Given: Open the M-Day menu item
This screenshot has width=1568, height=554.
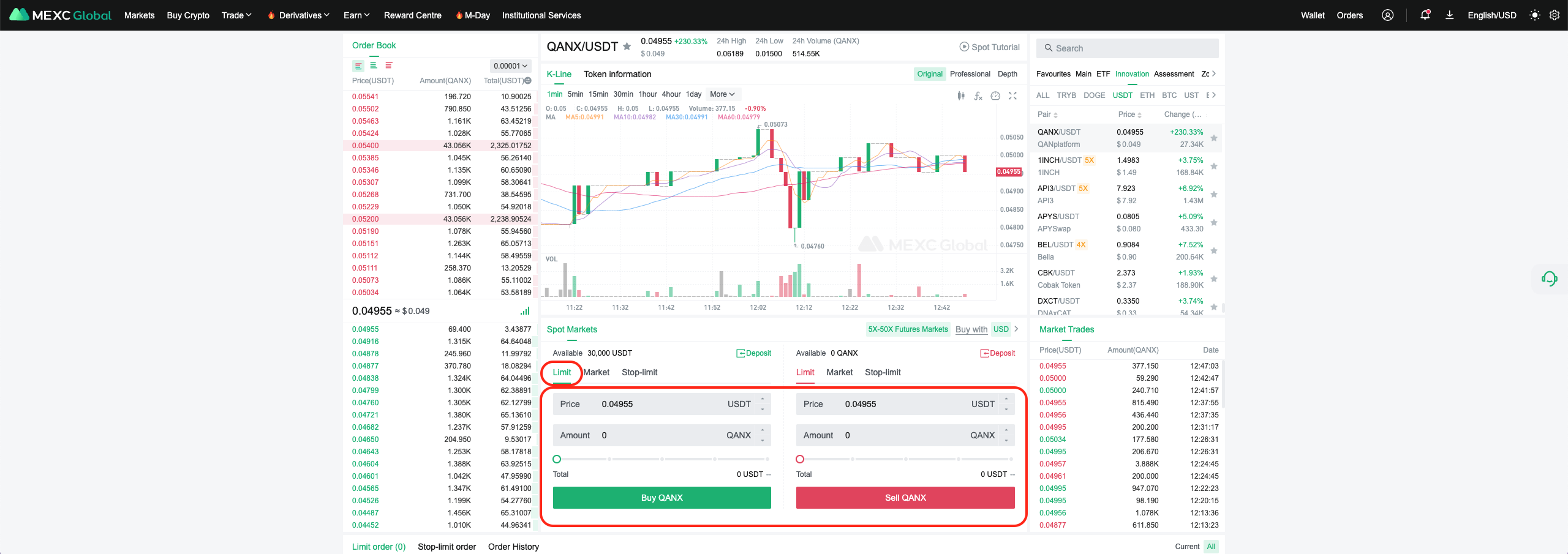Looking at the screenshot, I should point(473,15).
